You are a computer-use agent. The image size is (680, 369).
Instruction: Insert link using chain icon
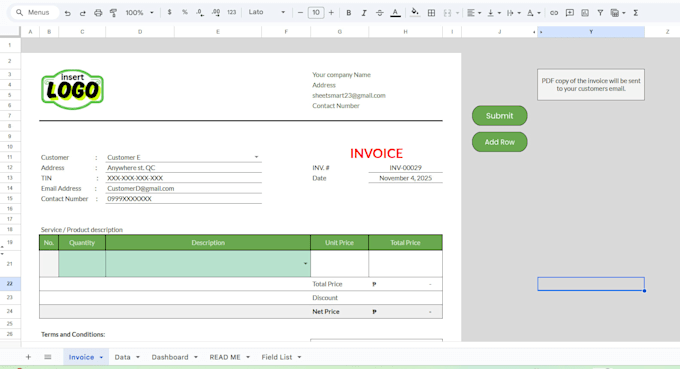554,13
